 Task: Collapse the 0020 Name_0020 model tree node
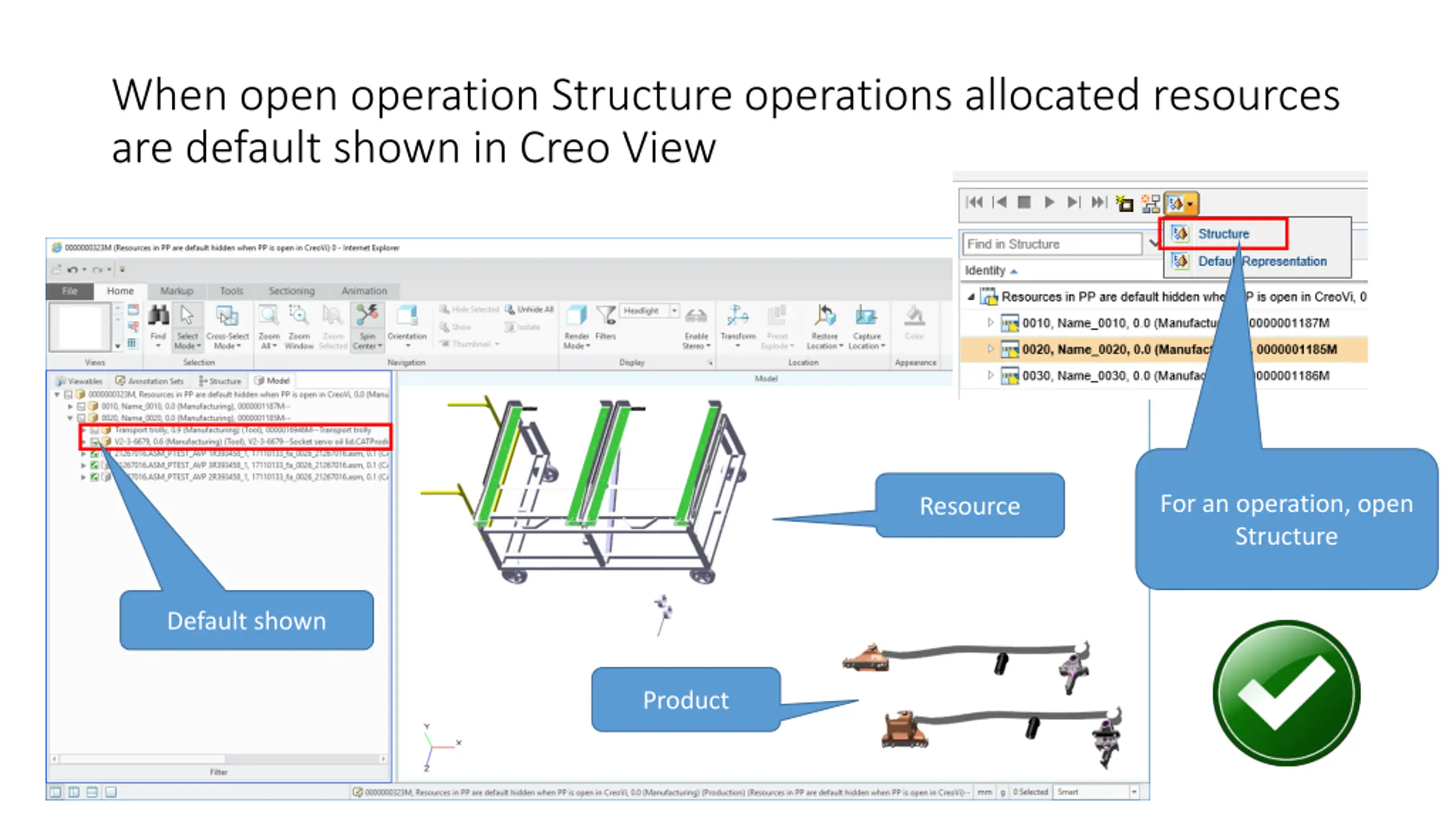pyautogui.click(x=70, y=418)
